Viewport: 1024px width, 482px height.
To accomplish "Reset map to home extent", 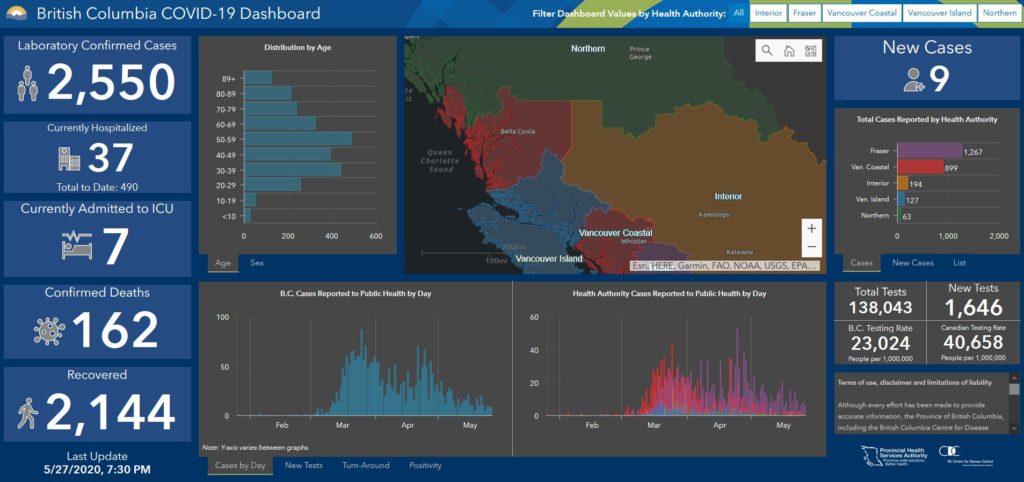I will [x=789, y=51].
